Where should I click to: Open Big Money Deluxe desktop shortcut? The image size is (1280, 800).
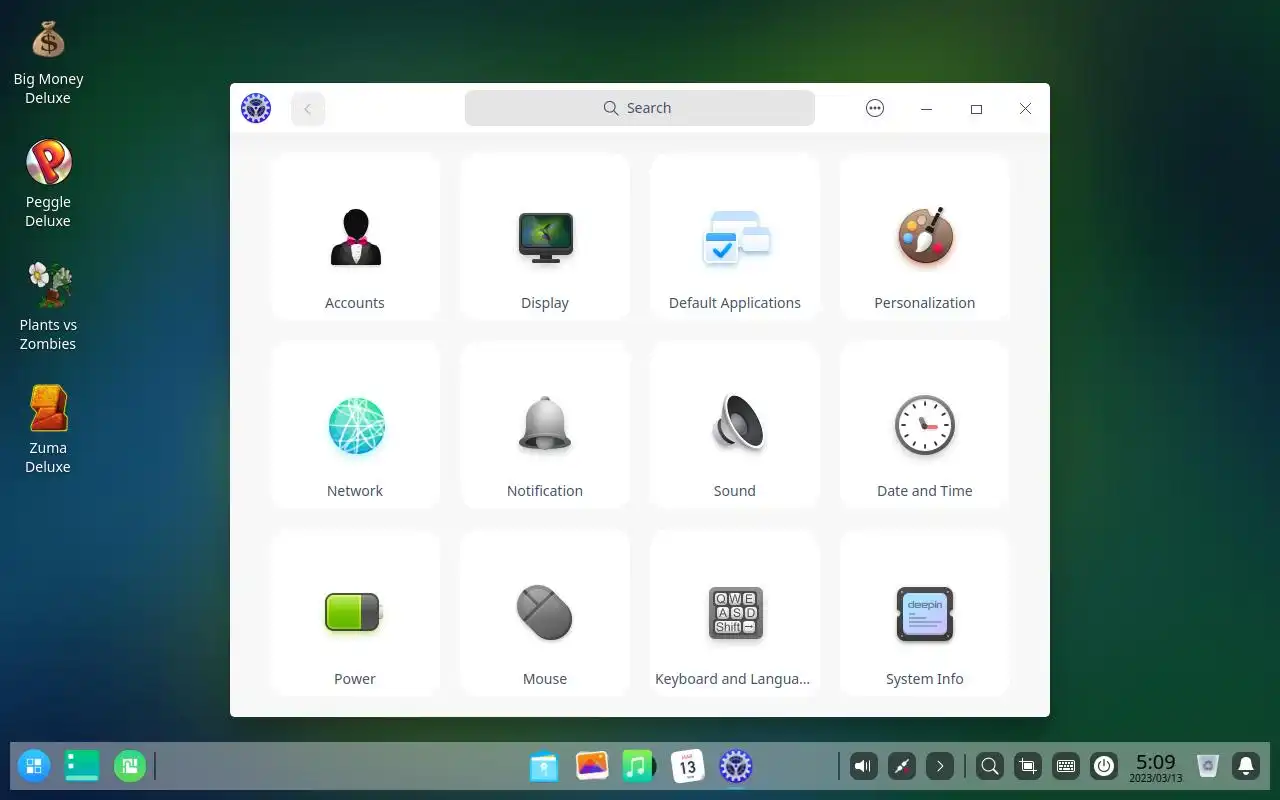tap(48, 62)
